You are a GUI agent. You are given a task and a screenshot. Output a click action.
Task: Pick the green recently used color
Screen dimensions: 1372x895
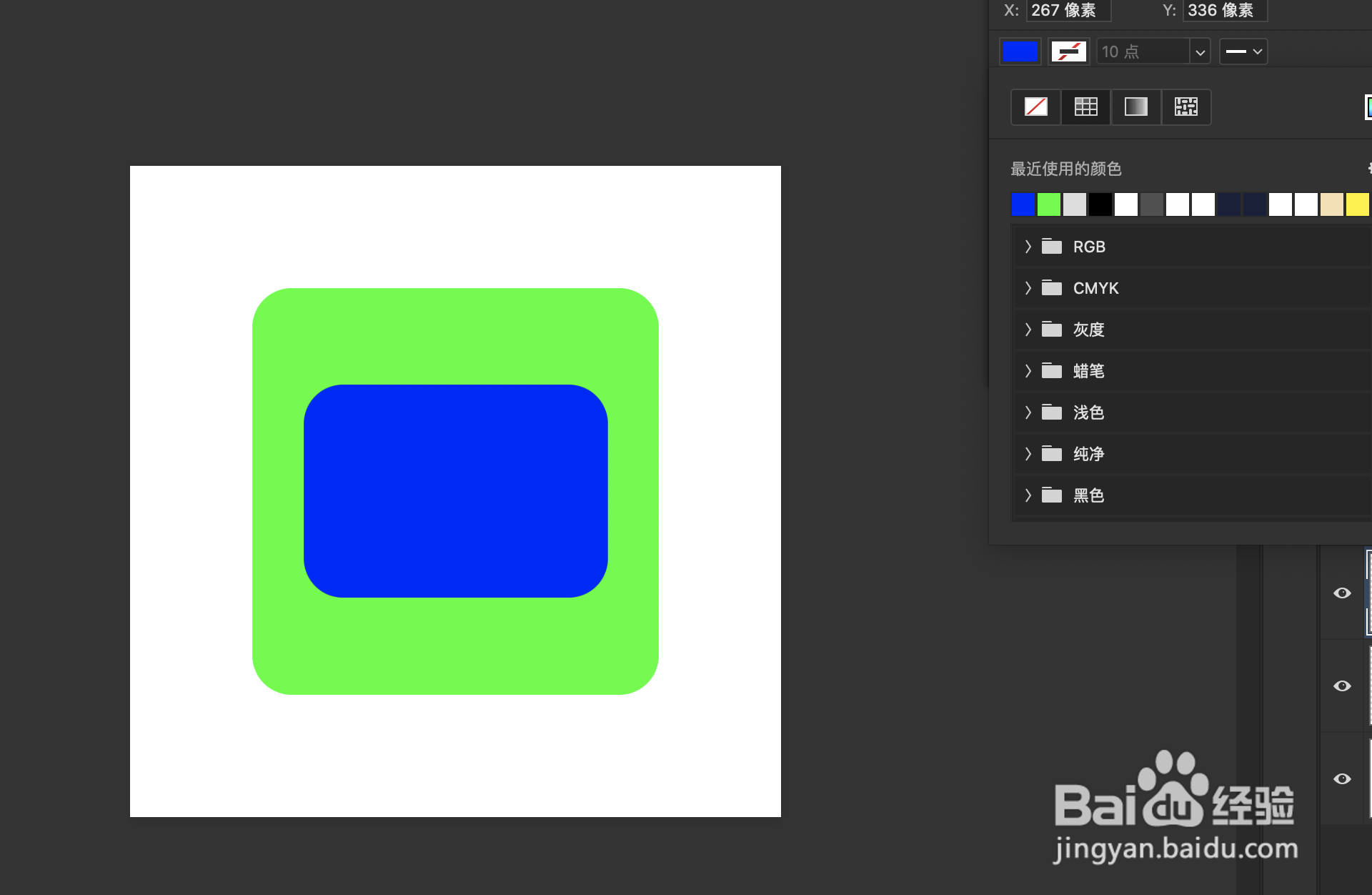1048,204
